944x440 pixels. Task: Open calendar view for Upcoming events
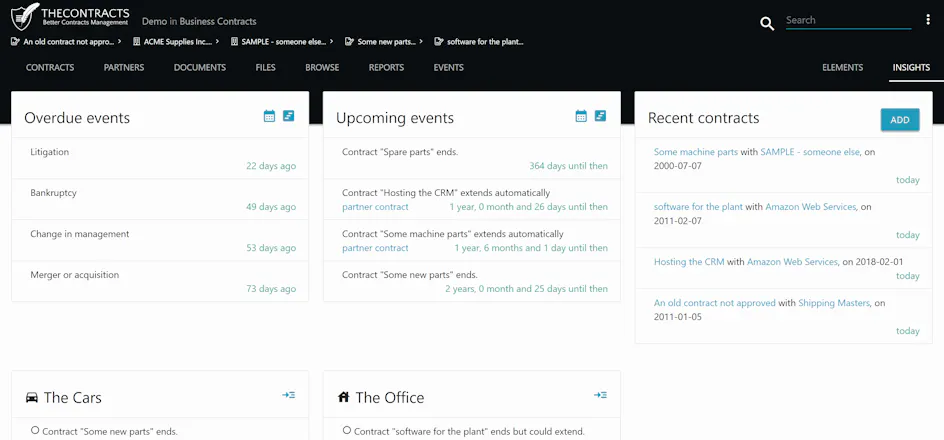tap(581, 116)
